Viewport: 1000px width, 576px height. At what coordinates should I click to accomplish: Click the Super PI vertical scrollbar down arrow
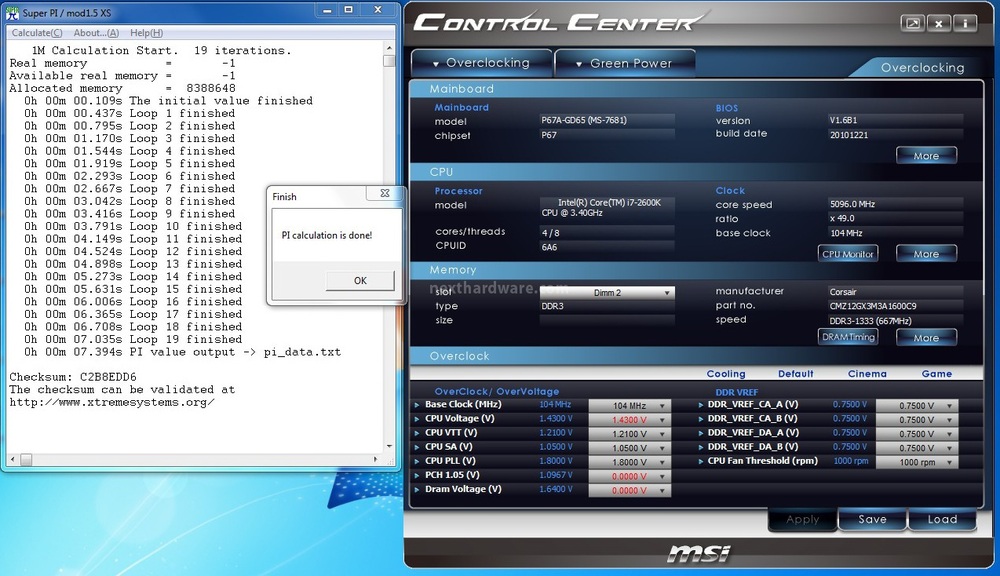point(389,447)
